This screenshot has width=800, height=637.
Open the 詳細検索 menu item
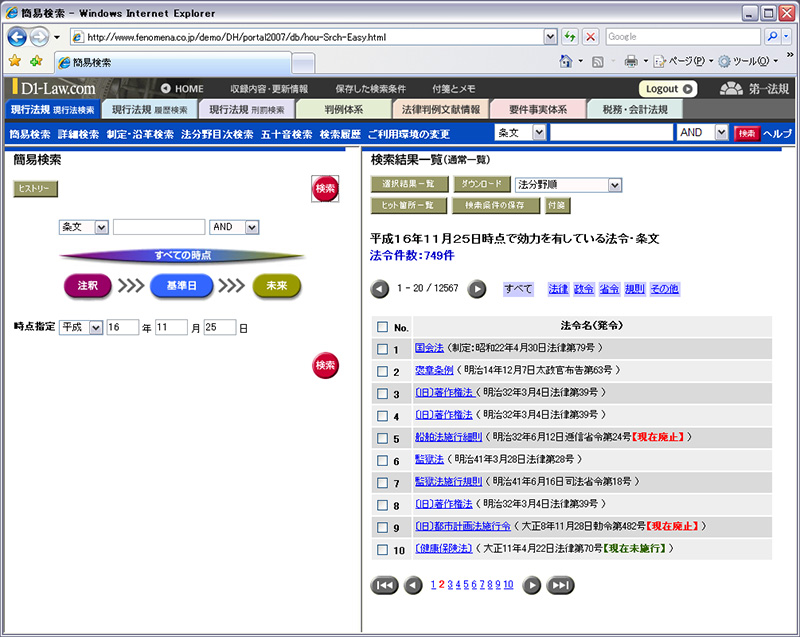(x=79, y=134)
